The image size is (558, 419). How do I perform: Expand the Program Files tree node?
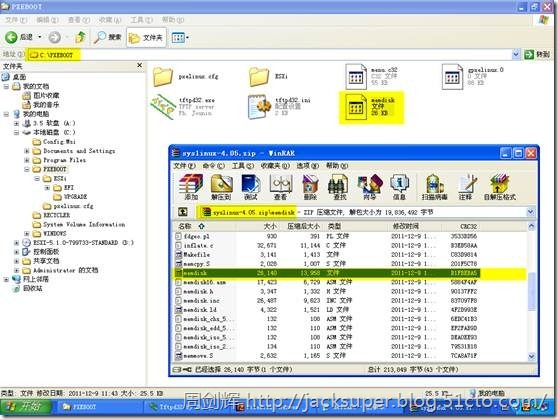[x=27, y=160]
